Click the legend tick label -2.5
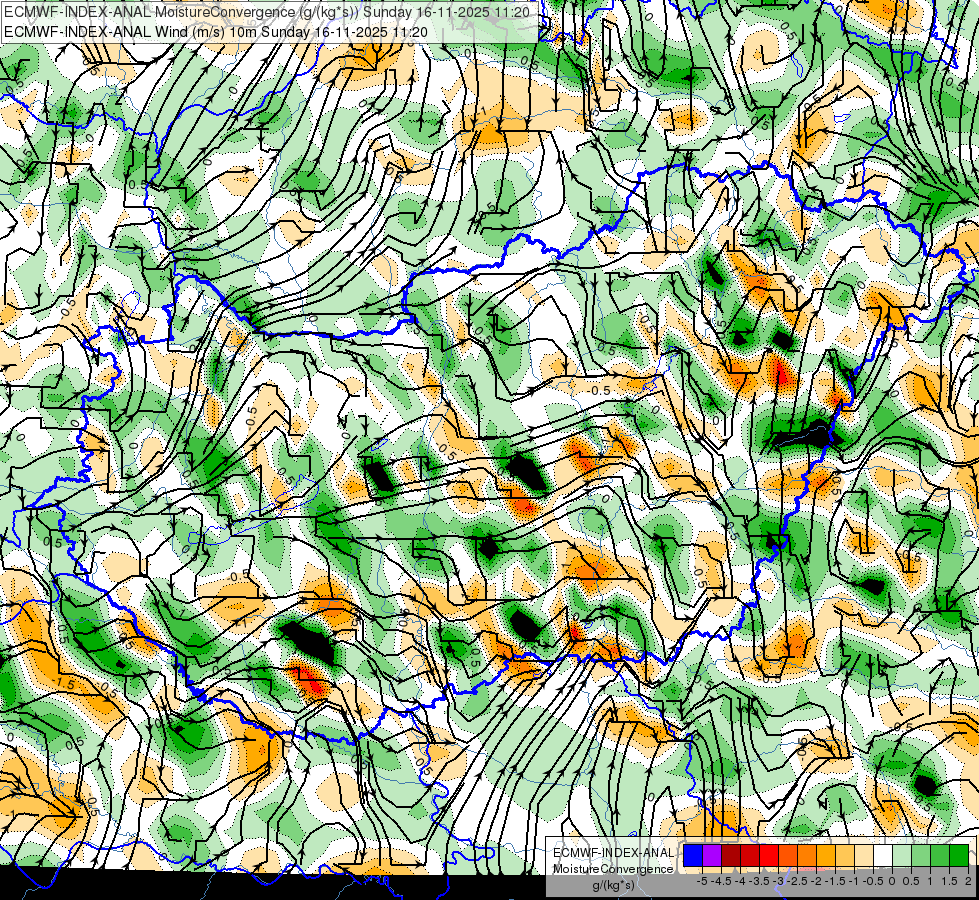 (x=797, y=881)
